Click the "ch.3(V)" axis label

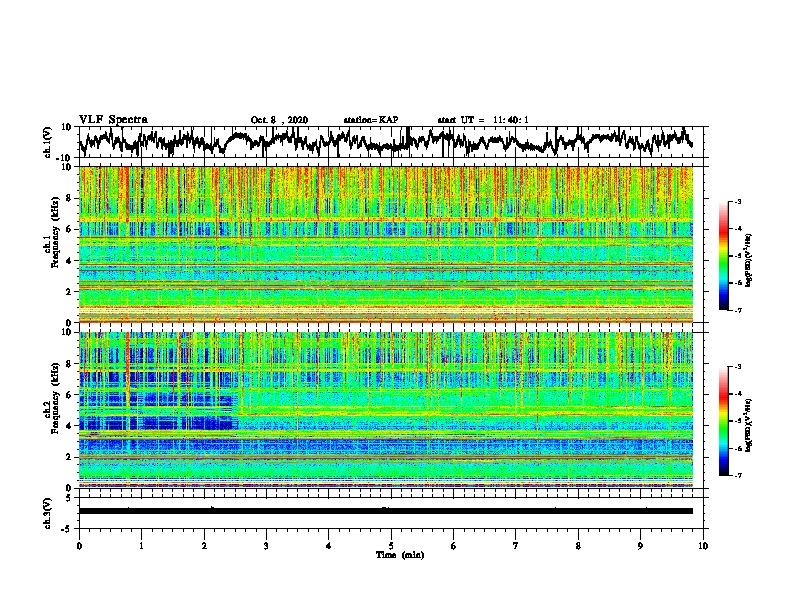[48, 514]
